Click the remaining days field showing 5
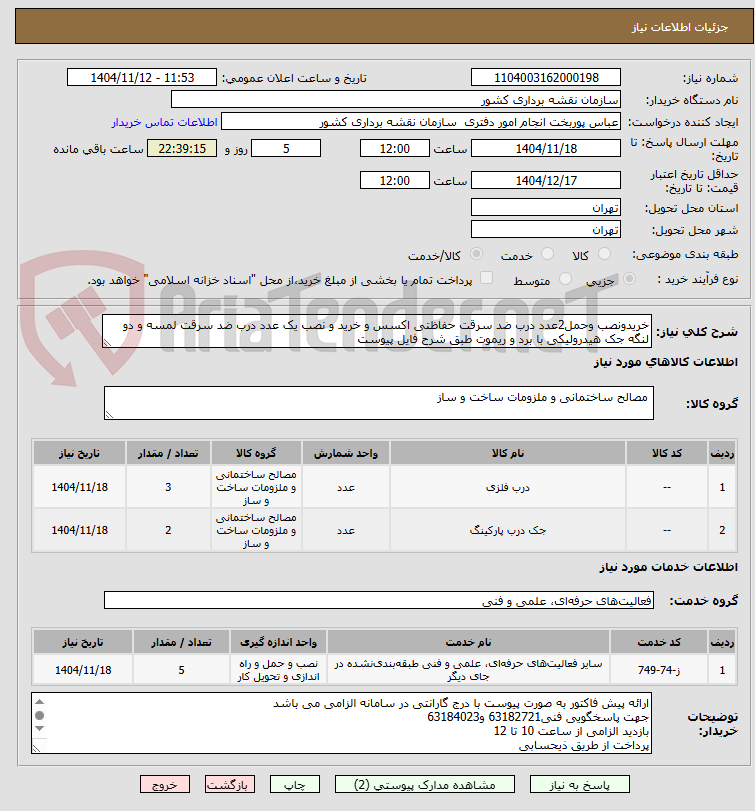755x811 pixels. 286,148
